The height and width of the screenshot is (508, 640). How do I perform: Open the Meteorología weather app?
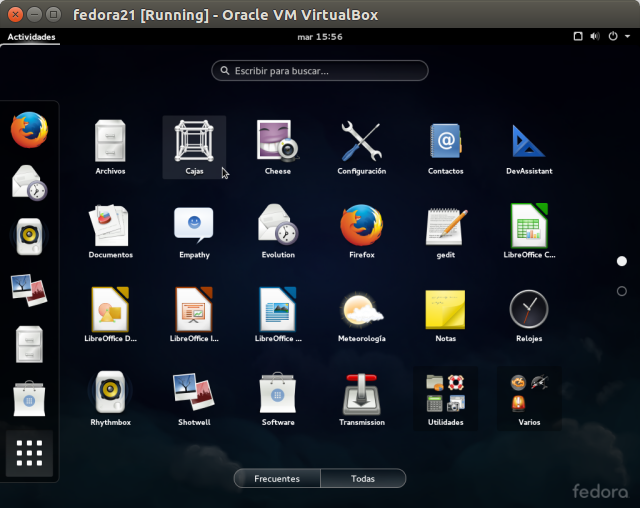pos(362,315)
